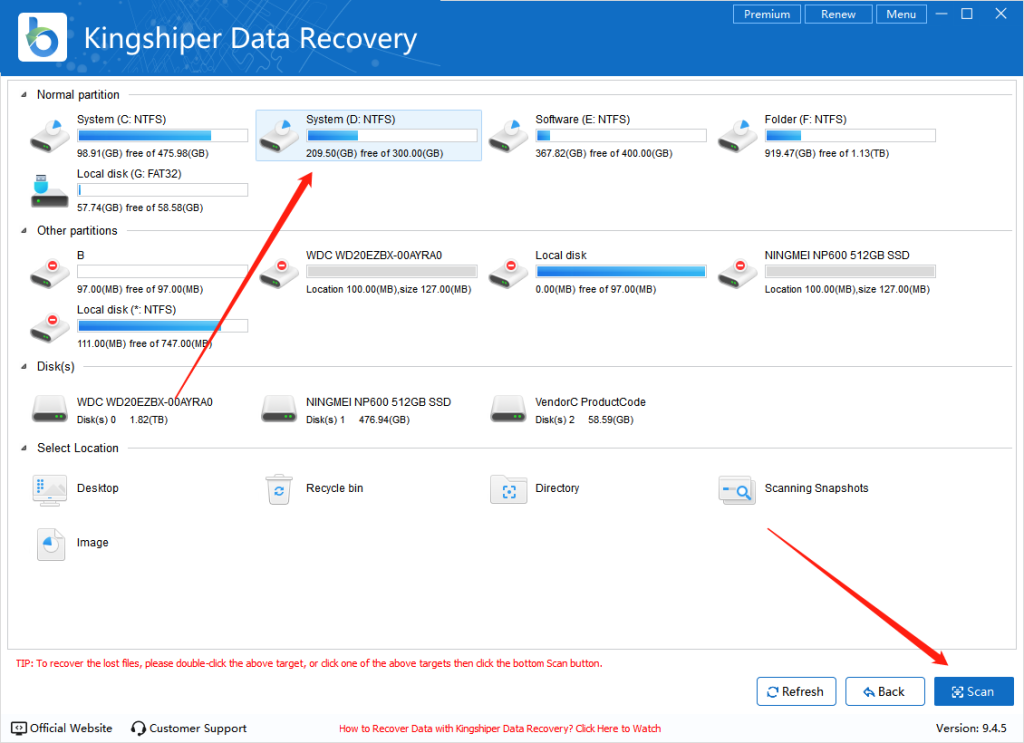Click the Customer Support headset icon

pos(138,728)
